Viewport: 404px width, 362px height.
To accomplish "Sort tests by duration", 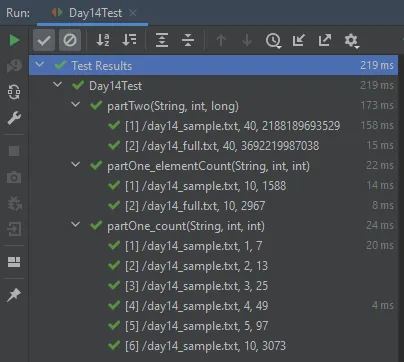I will pyautogui.click(x=129, y=40).
